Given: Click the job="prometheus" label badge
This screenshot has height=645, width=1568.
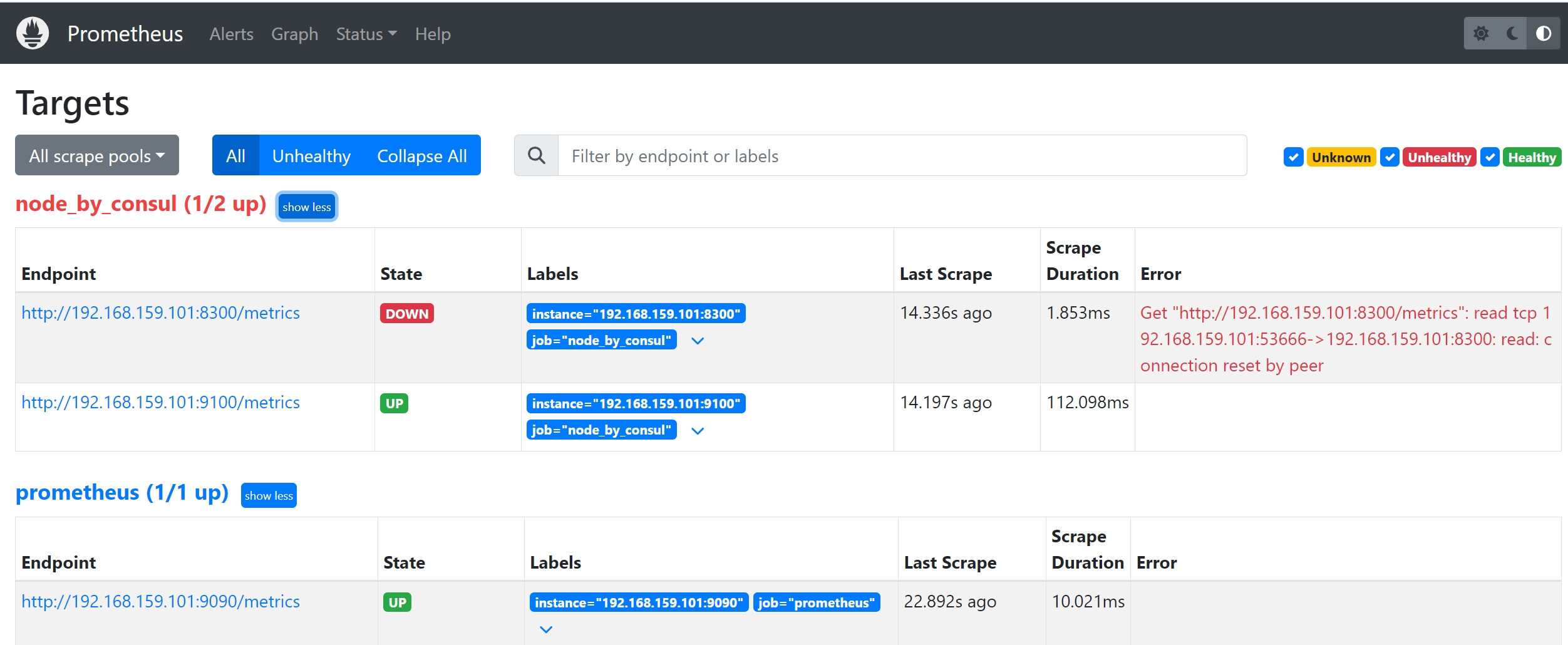Looking at the screenshot, I should pyautogui.click(x=817, y=602).
